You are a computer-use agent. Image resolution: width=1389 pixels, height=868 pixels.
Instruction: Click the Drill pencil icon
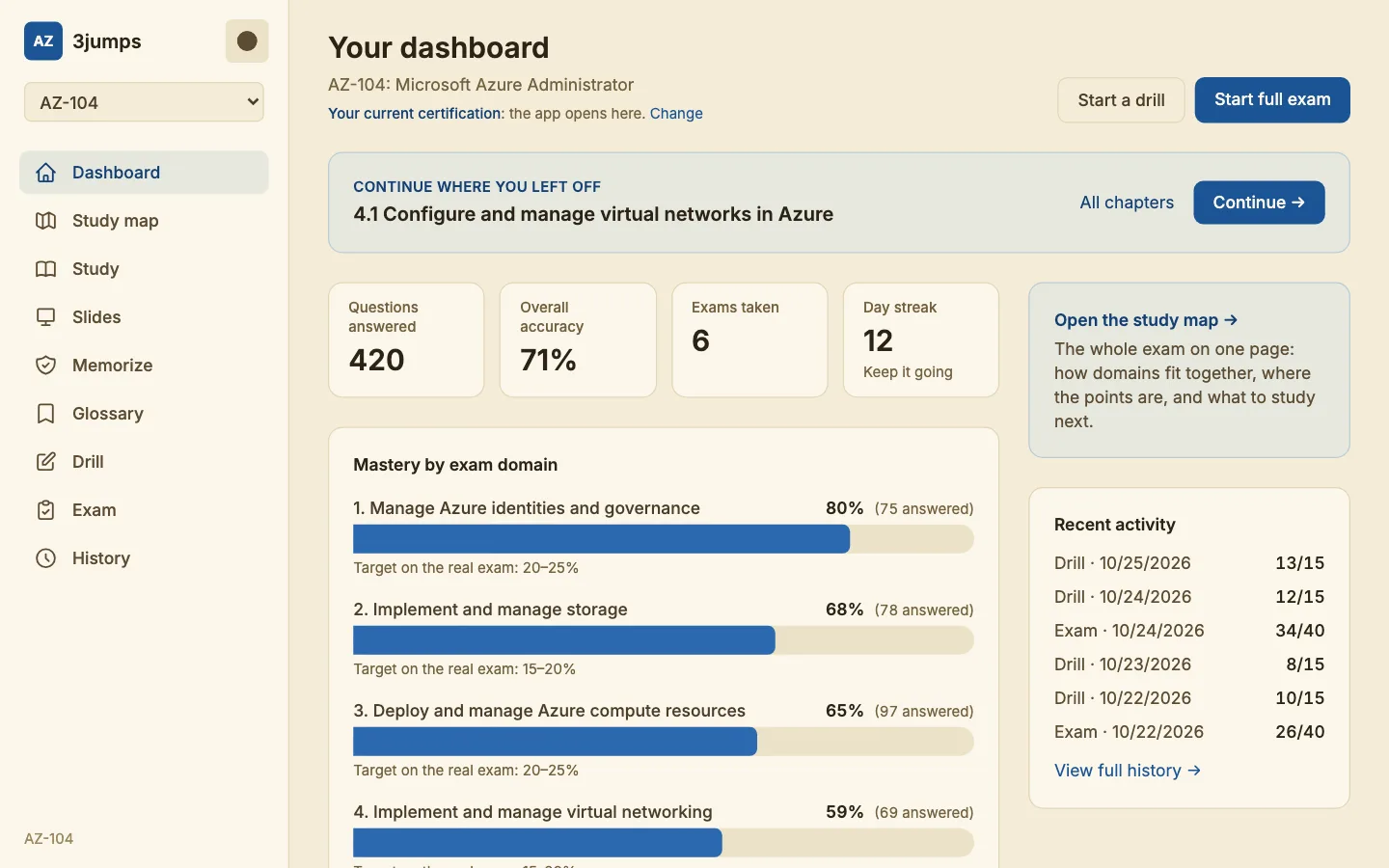pyautogui.click(x=45, y=462)
